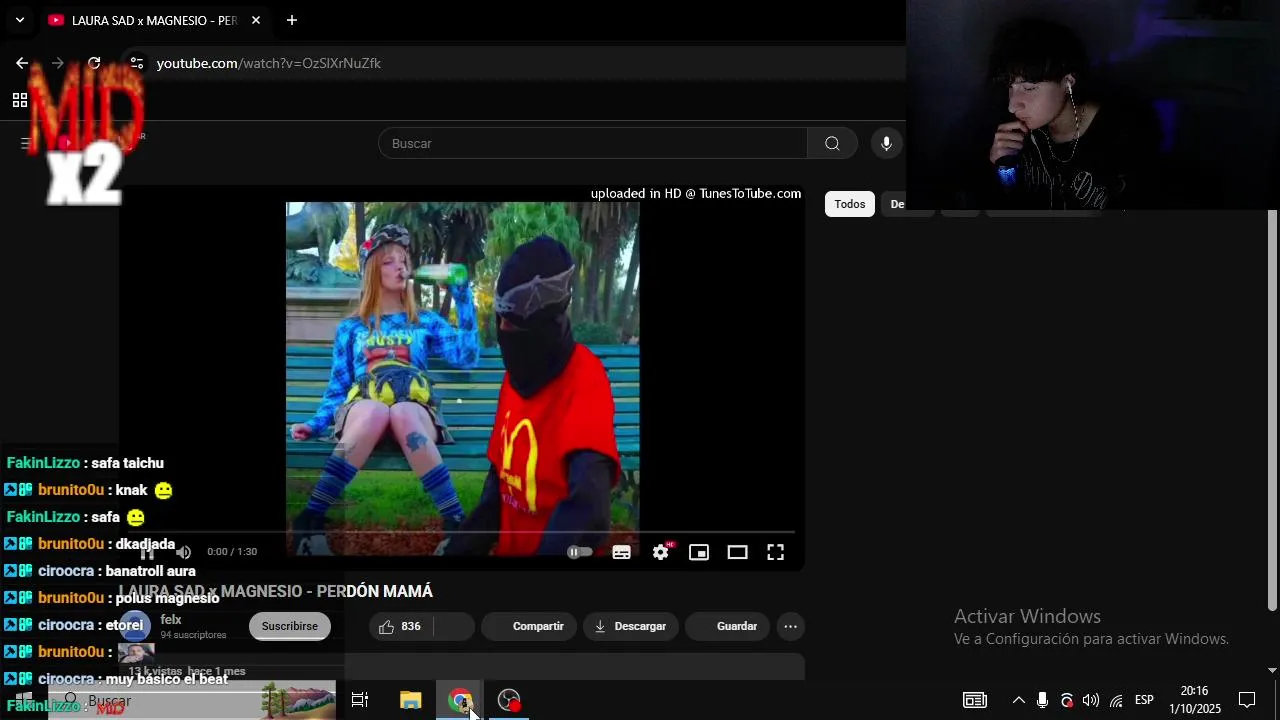Click the Descargar download button
Screen dimensions: 1280x720
click(631, 626)
